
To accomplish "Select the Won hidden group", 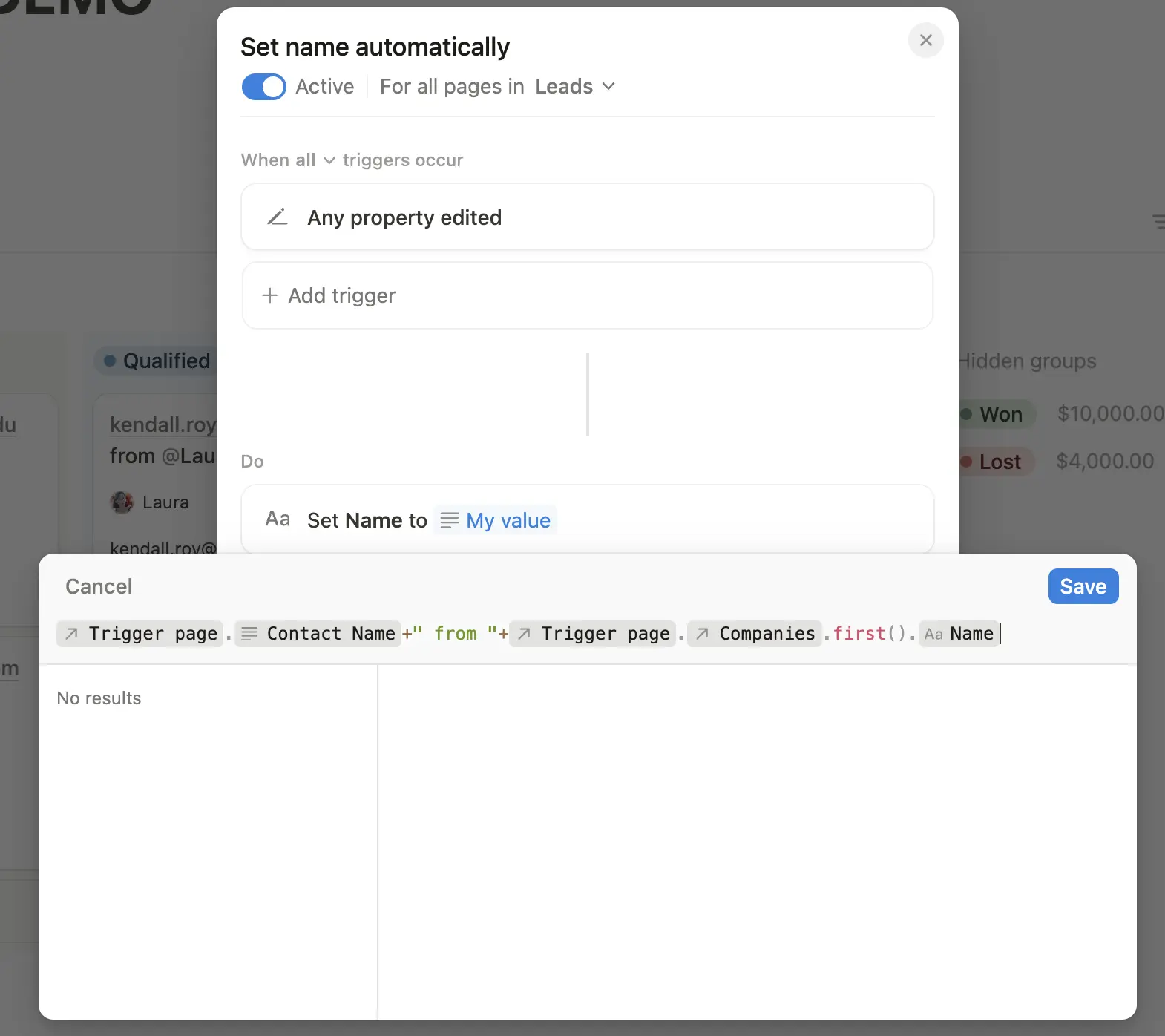I will click(x=999, y=414).
